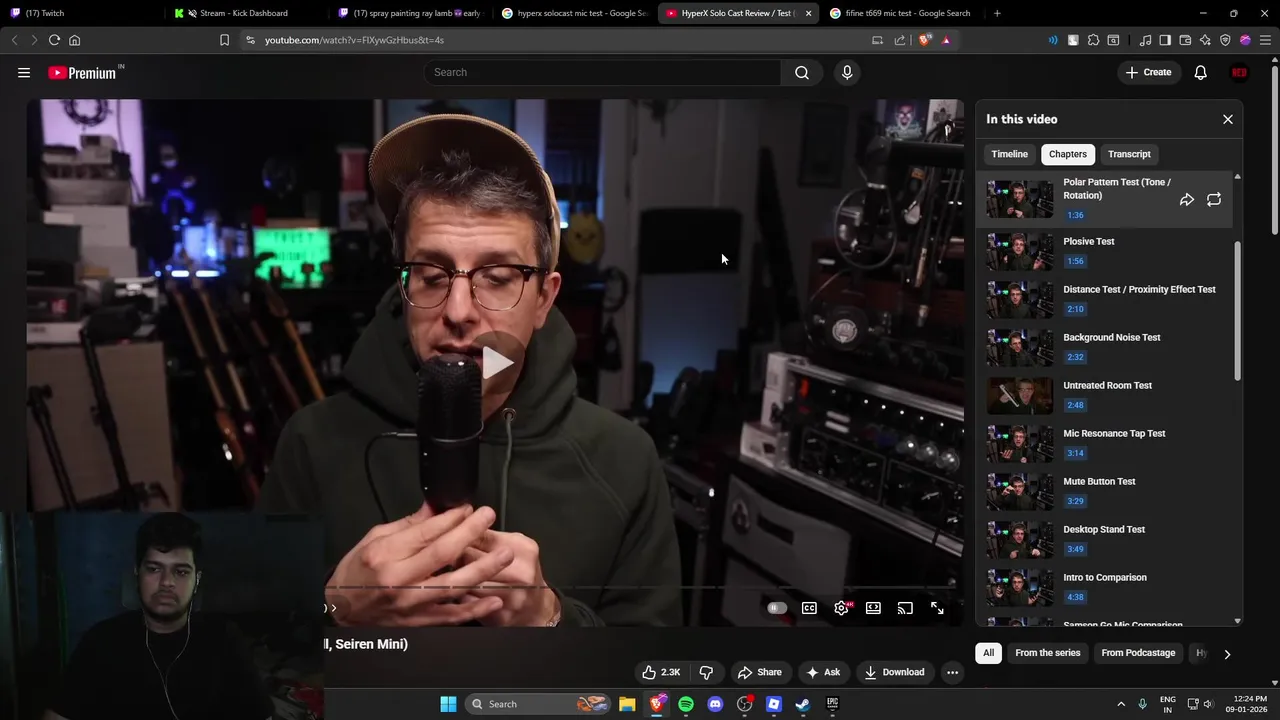
Task: Download the video
Action: tap(895, 672)
